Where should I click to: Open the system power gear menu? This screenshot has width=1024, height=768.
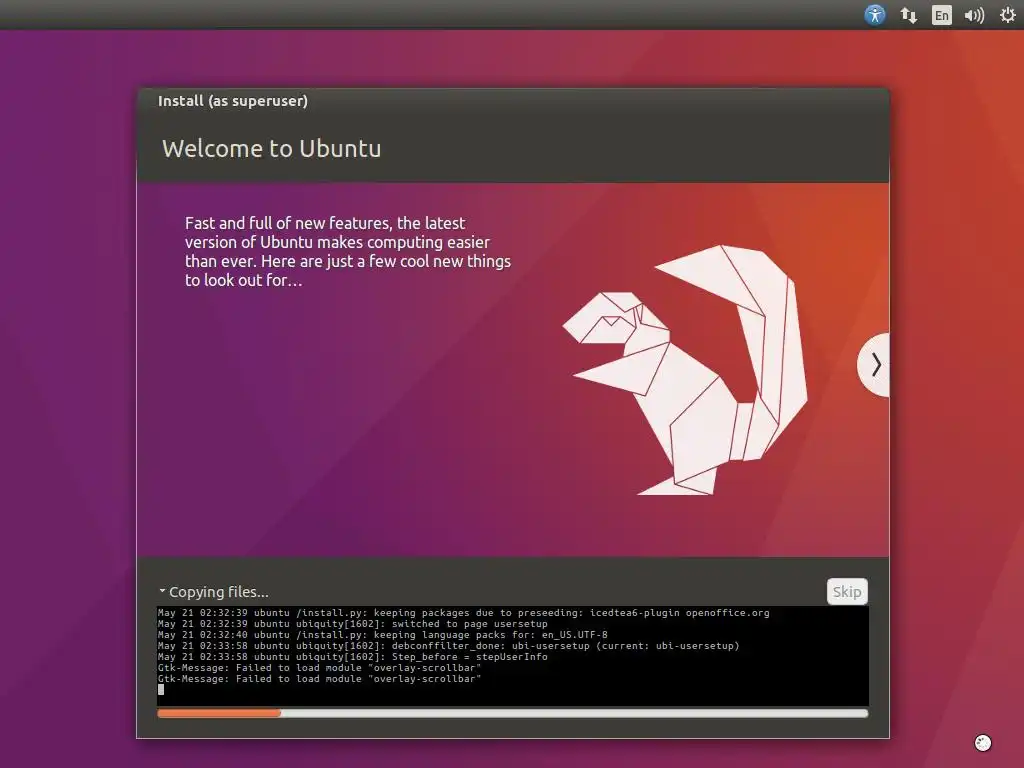[1008, 14]
